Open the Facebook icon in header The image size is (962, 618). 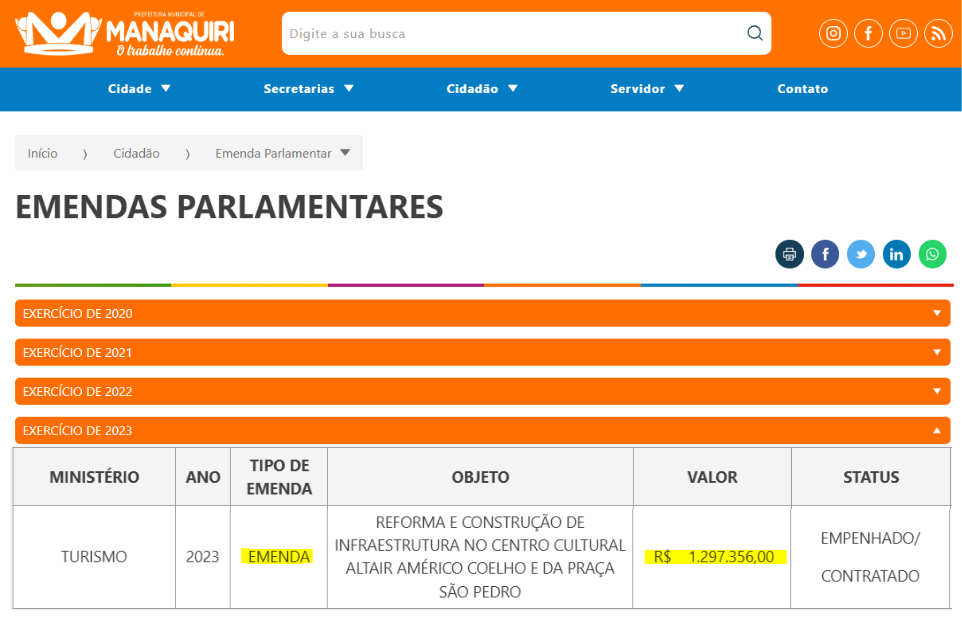[868, 34]
